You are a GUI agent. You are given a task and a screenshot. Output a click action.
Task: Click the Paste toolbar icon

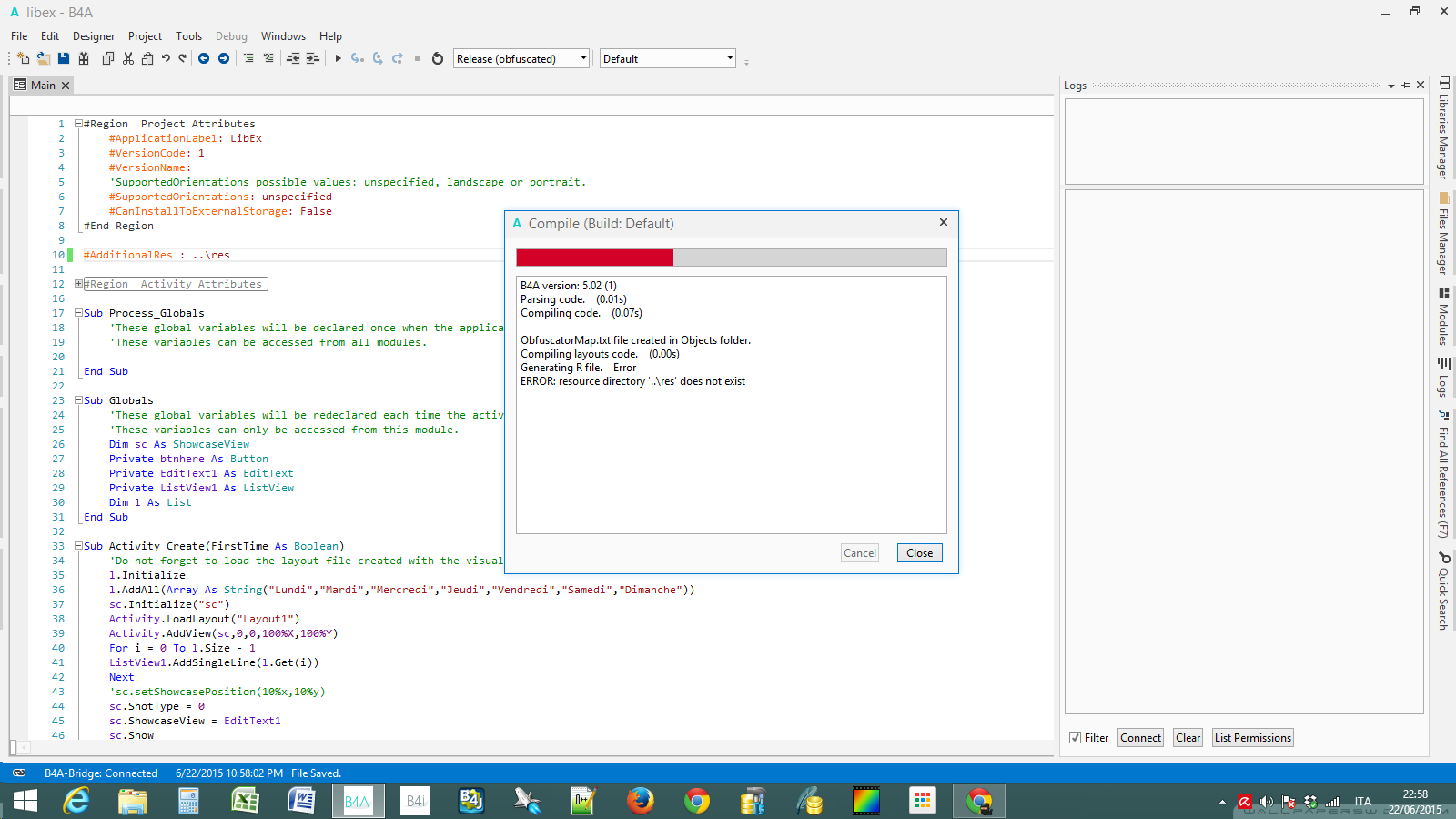coord(147,58)
